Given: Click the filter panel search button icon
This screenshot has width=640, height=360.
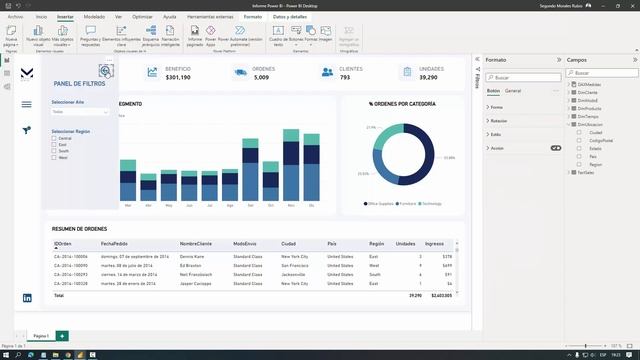Looking at the screenshot, I should (106, 71).
